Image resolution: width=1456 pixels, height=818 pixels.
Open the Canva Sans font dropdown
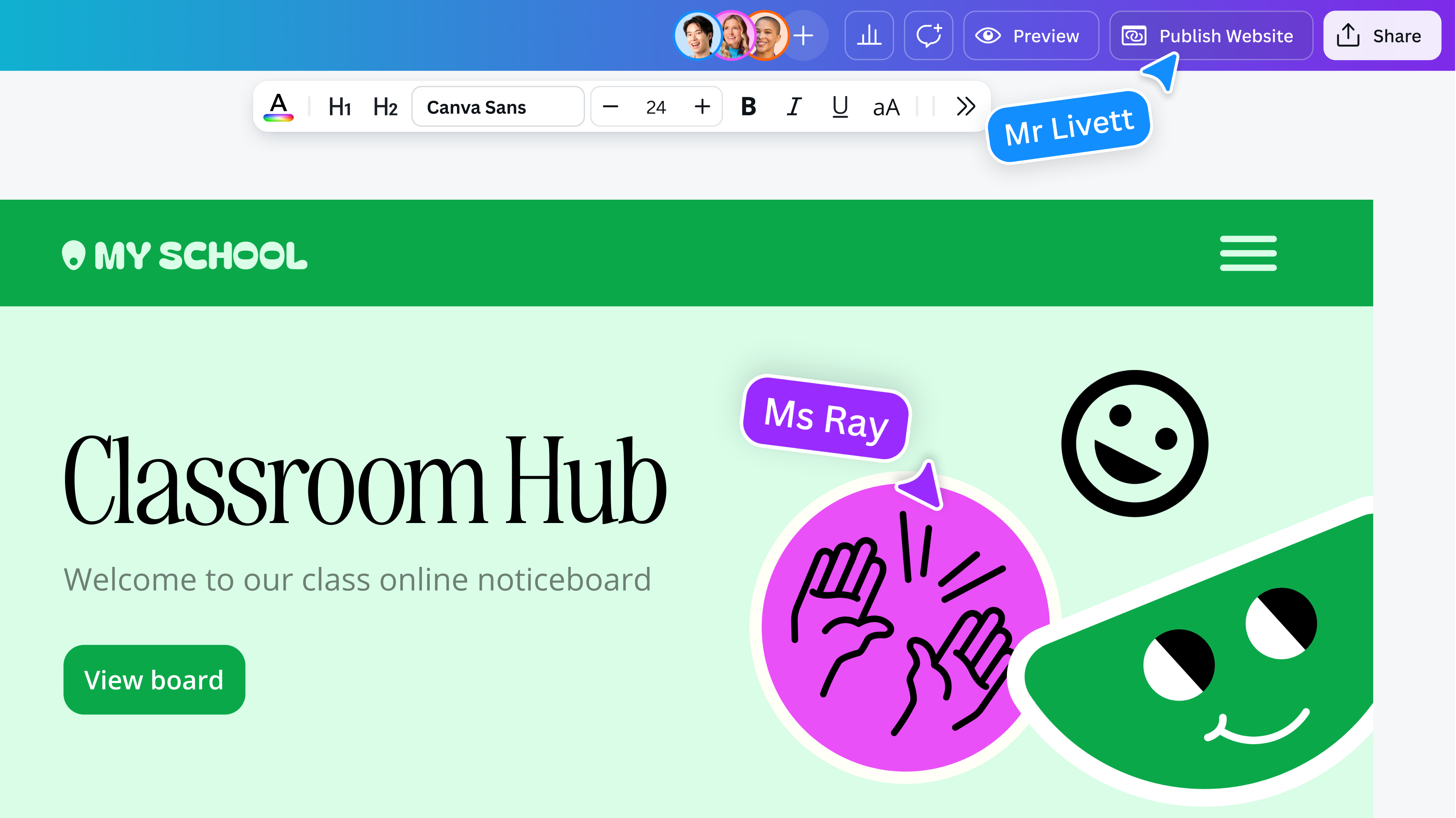coord(497,106)
